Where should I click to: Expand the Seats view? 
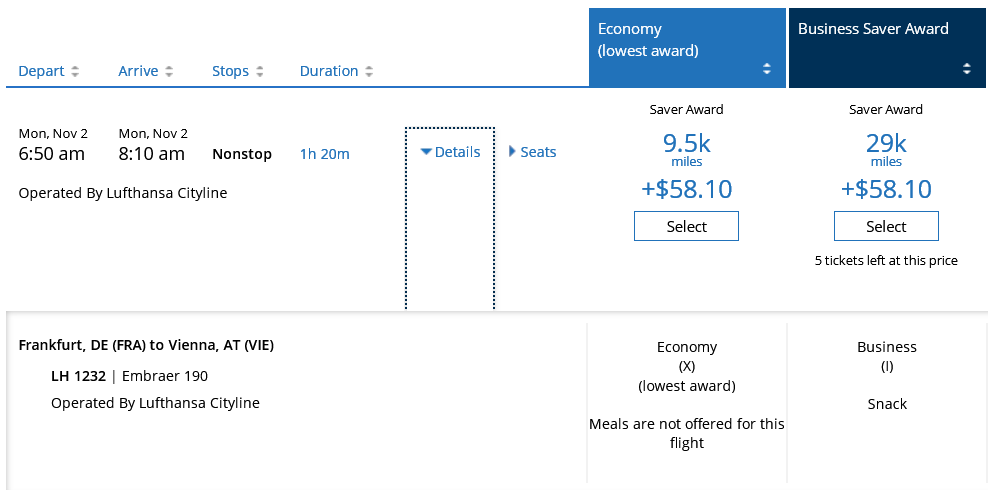coord(532,152)
